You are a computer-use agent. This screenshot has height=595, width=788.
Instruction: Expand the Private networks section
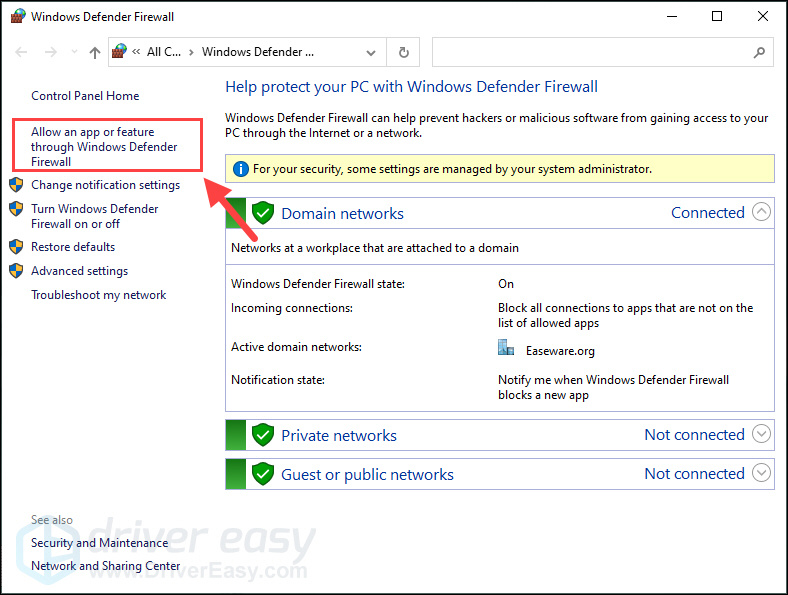761,434
